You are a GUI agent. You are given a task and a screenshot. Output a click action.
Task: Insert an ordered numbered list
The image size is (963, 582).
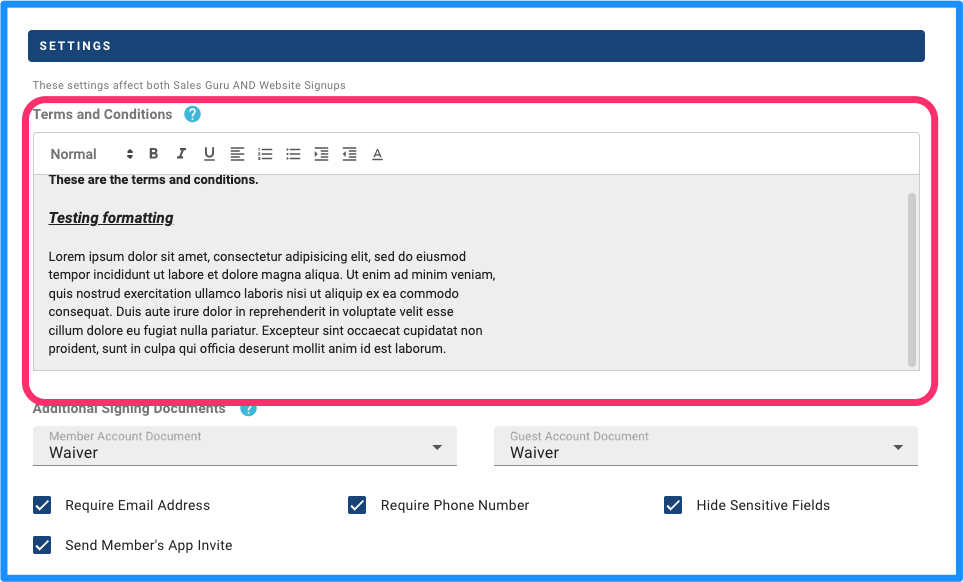[265, 154]
